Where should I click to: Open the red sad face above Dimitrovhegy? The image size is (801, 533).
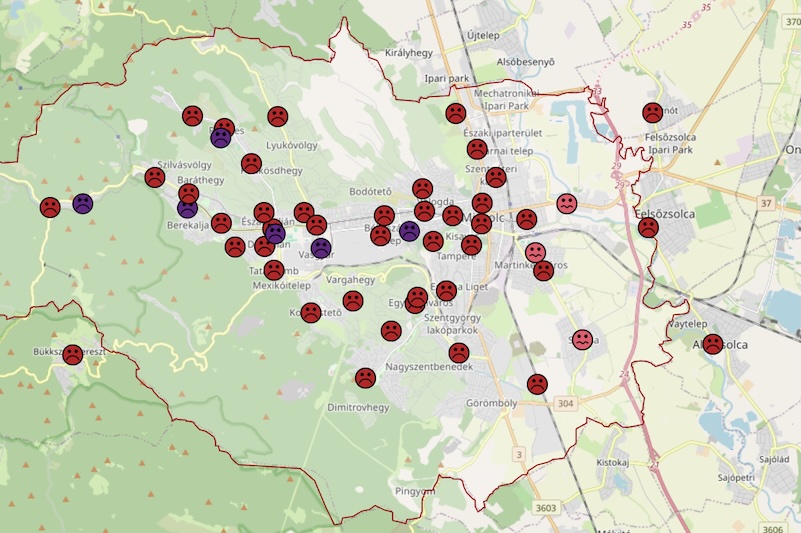click(365, 378)
